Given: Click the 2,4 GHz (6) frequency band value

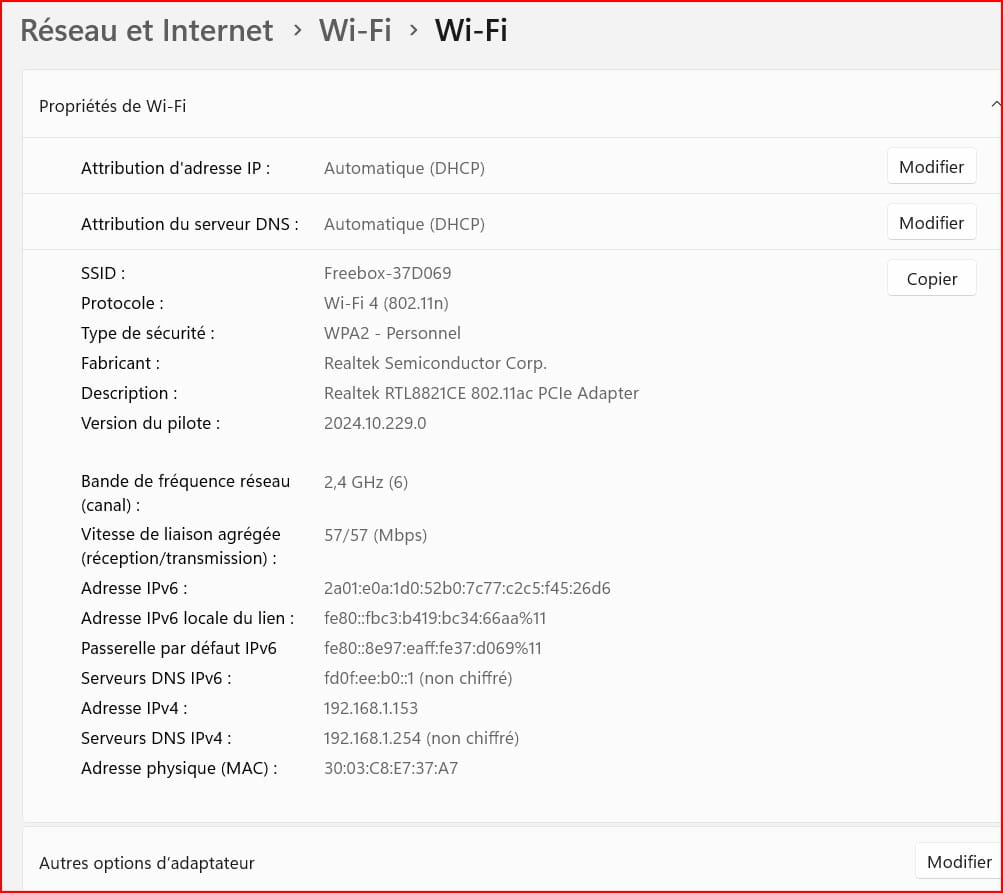Looking at the screenshot, I should point(366,482).
